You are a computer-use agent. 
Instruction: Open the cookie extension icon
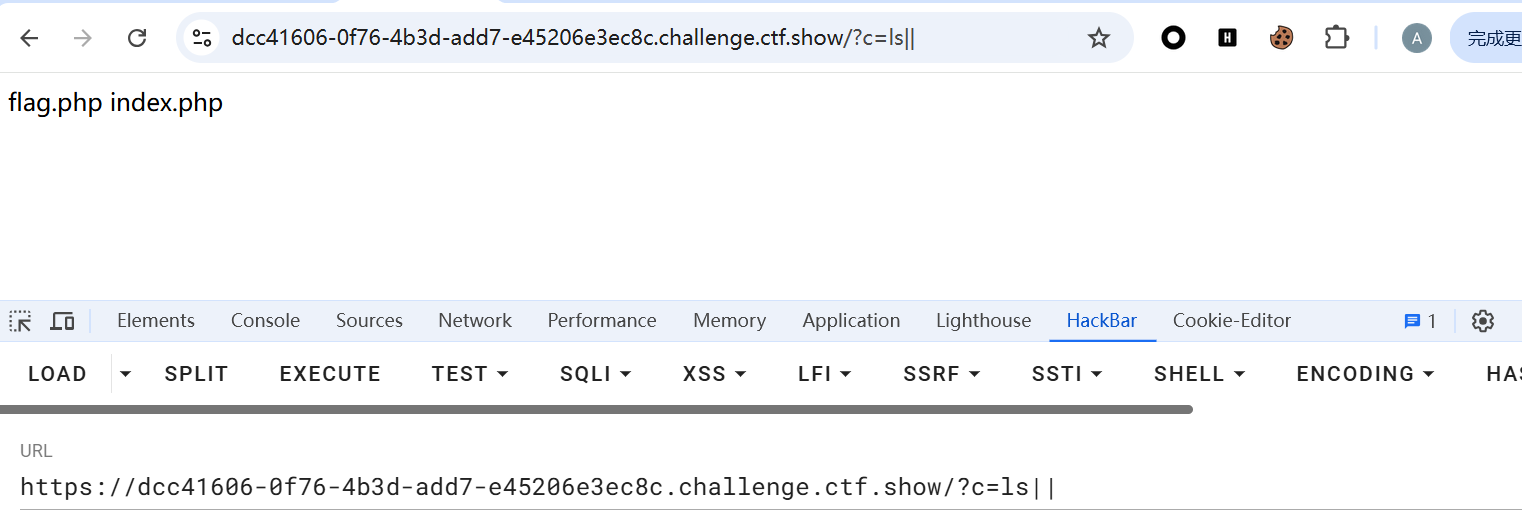coord(1281,38)
